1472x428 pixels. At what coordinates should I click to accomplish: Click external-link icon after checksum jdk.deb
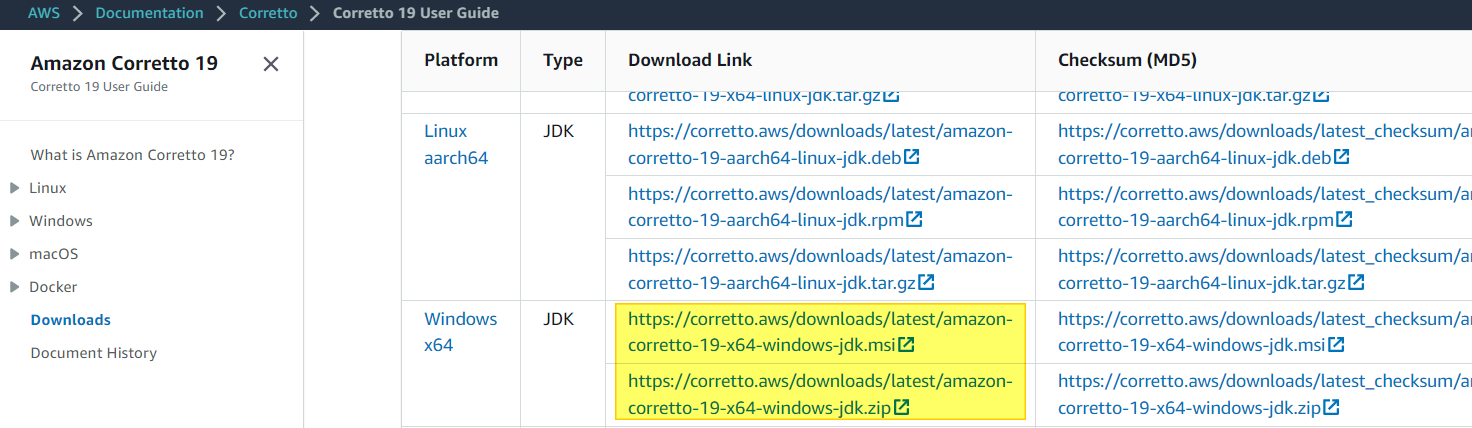pos(1342,157)
